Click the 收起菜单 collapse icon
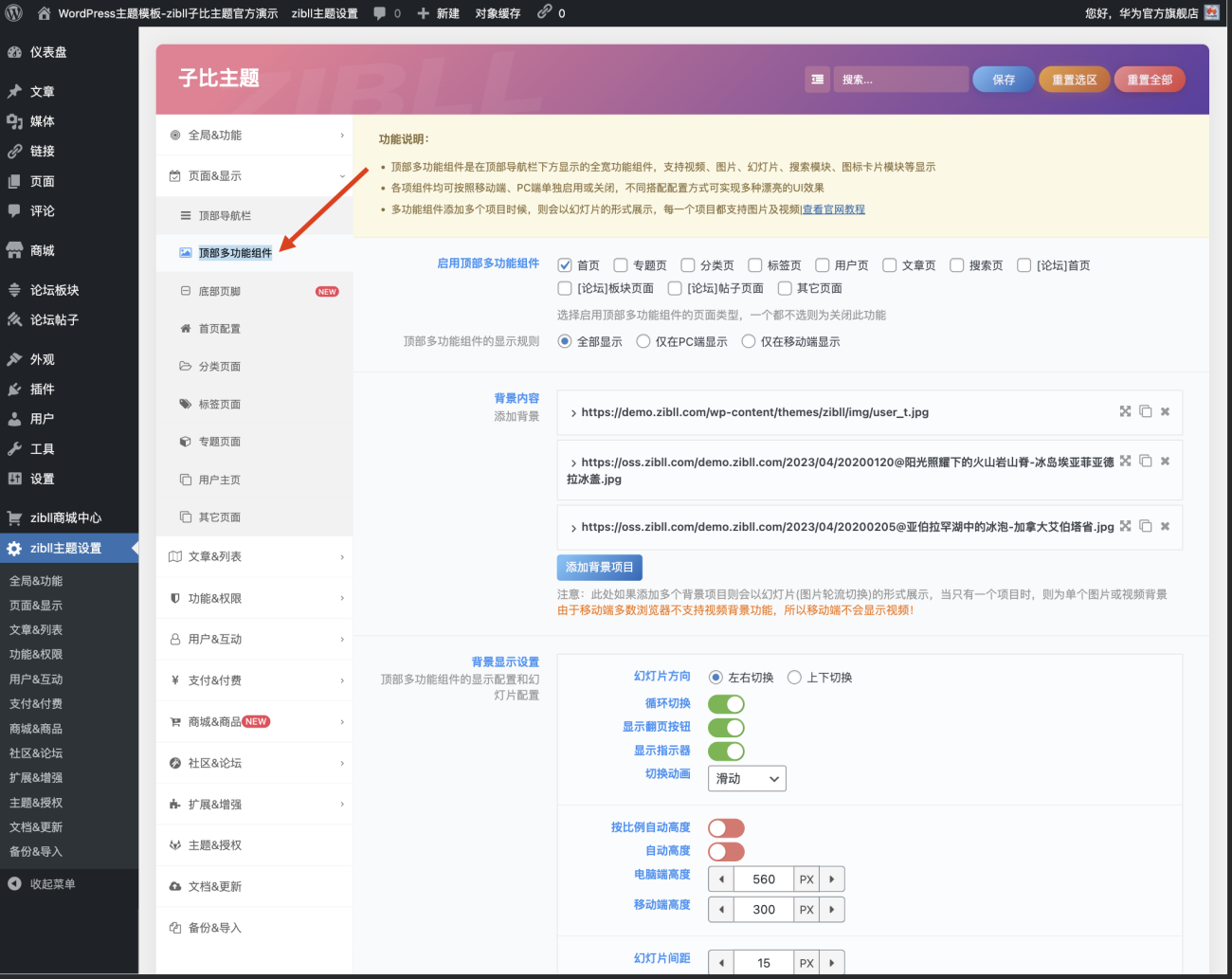Image resolution: width=1232 pixels, height=979 pixels. pyautogui.click(x=14, y=884)
